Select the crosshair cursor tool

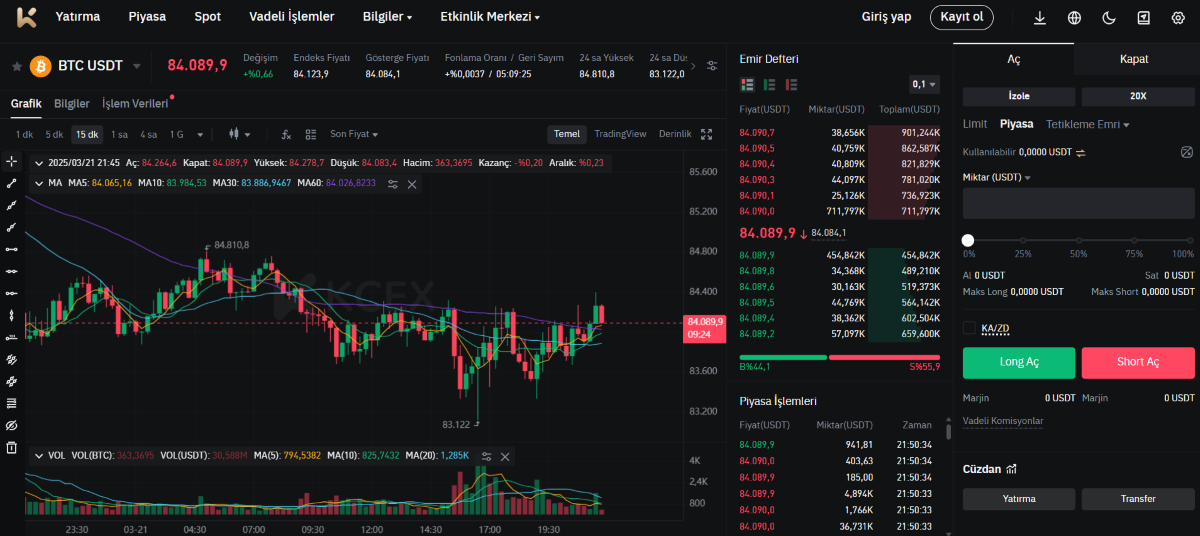point(12,161)
